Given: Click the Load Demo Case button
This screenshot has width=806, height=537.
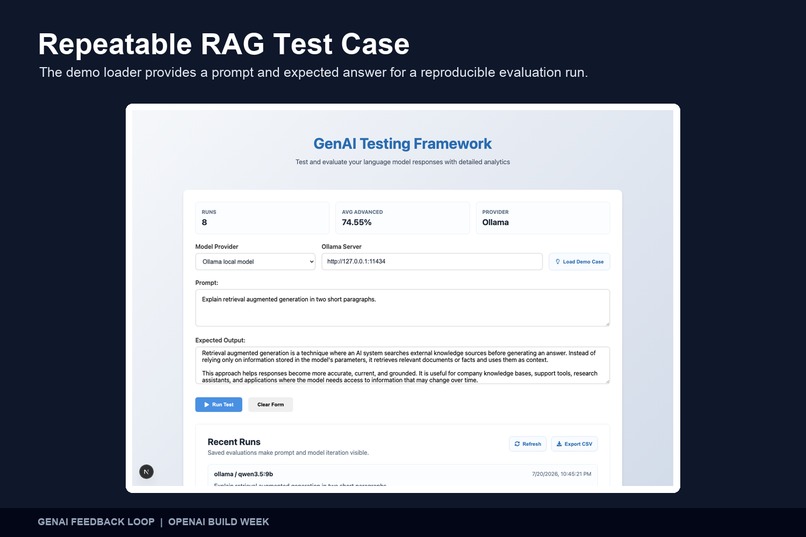Looking at the screenshot, I should (x=579, y=262).
